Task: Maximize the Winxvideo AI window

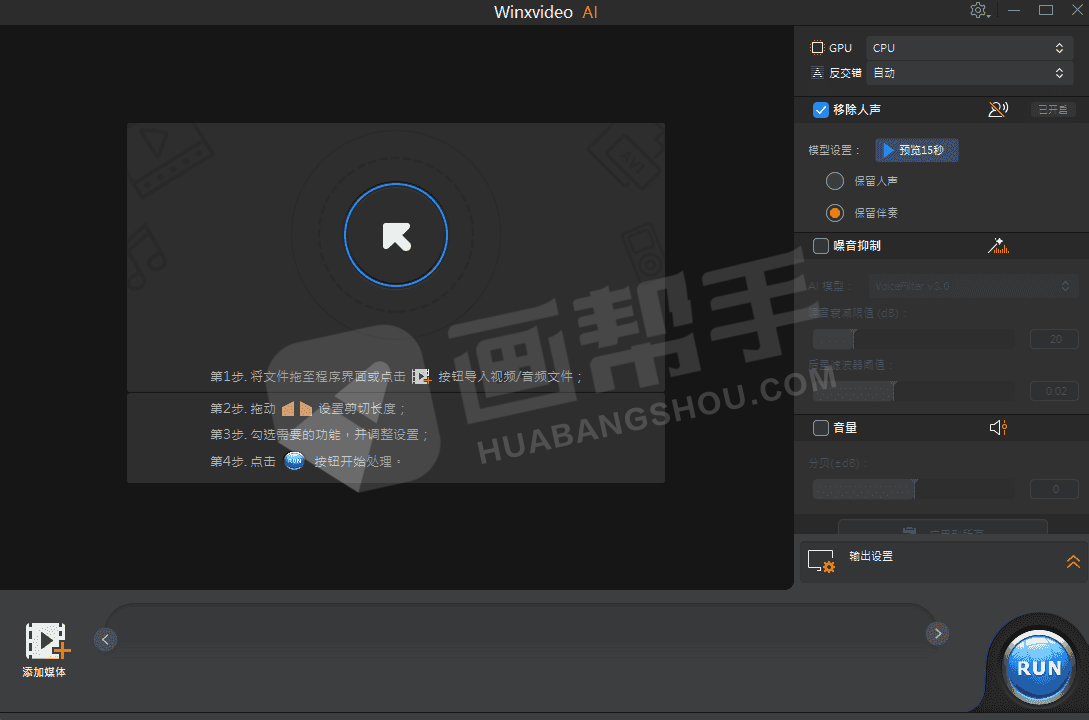Action: [x=1046, y=10]
